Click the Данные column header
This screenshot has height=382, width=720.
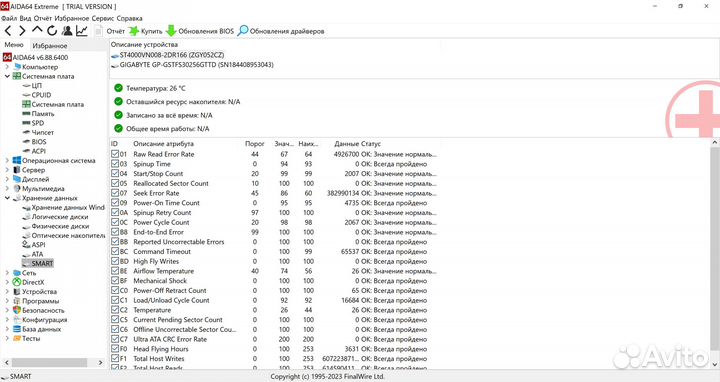pyautogui.click(x=346, y=144)
